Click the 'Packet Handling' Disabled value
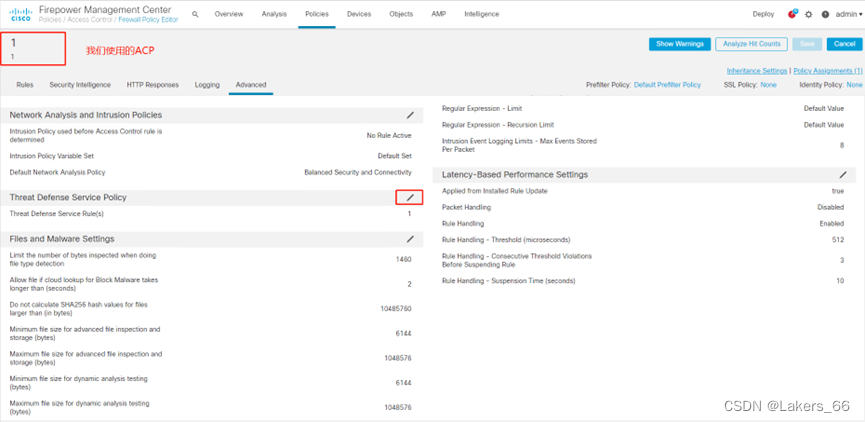The height and width of the screenshot is (422, 865). click(830, 207)
